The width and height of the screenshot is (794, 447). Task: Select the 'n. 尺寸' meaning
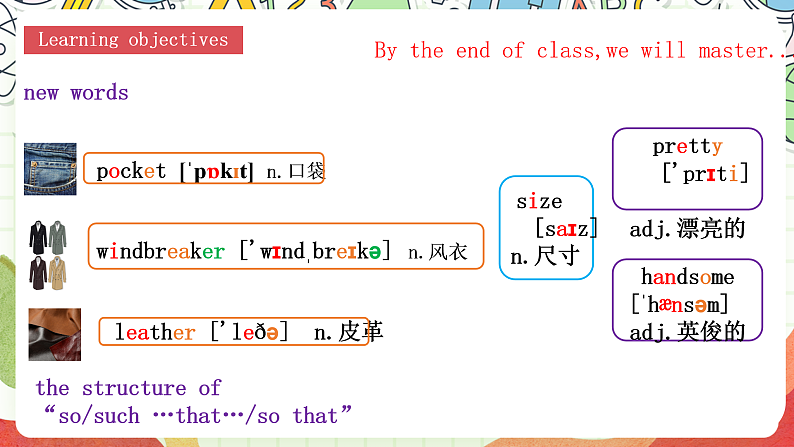click(x=545, y=256)
